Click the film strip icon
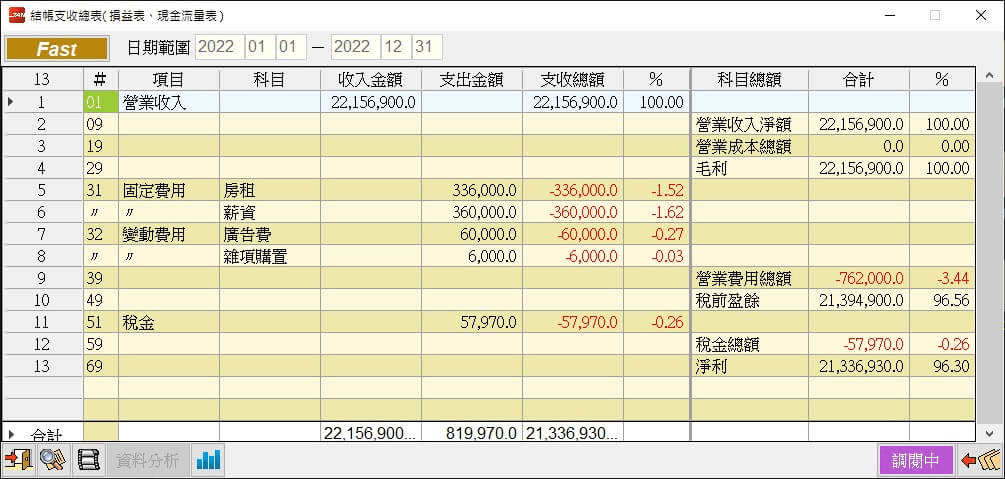 88,460
